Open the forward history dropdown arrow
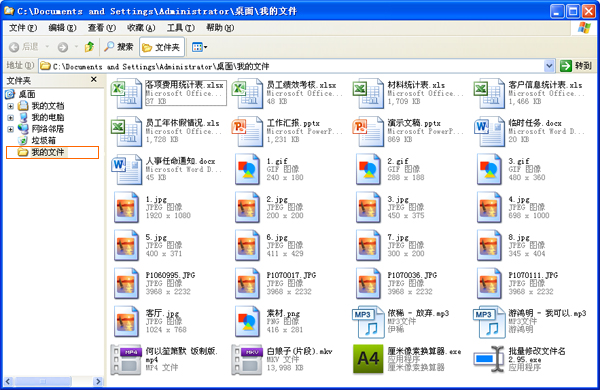The width and height of the screenshot is (600, 390). [76, 47]
